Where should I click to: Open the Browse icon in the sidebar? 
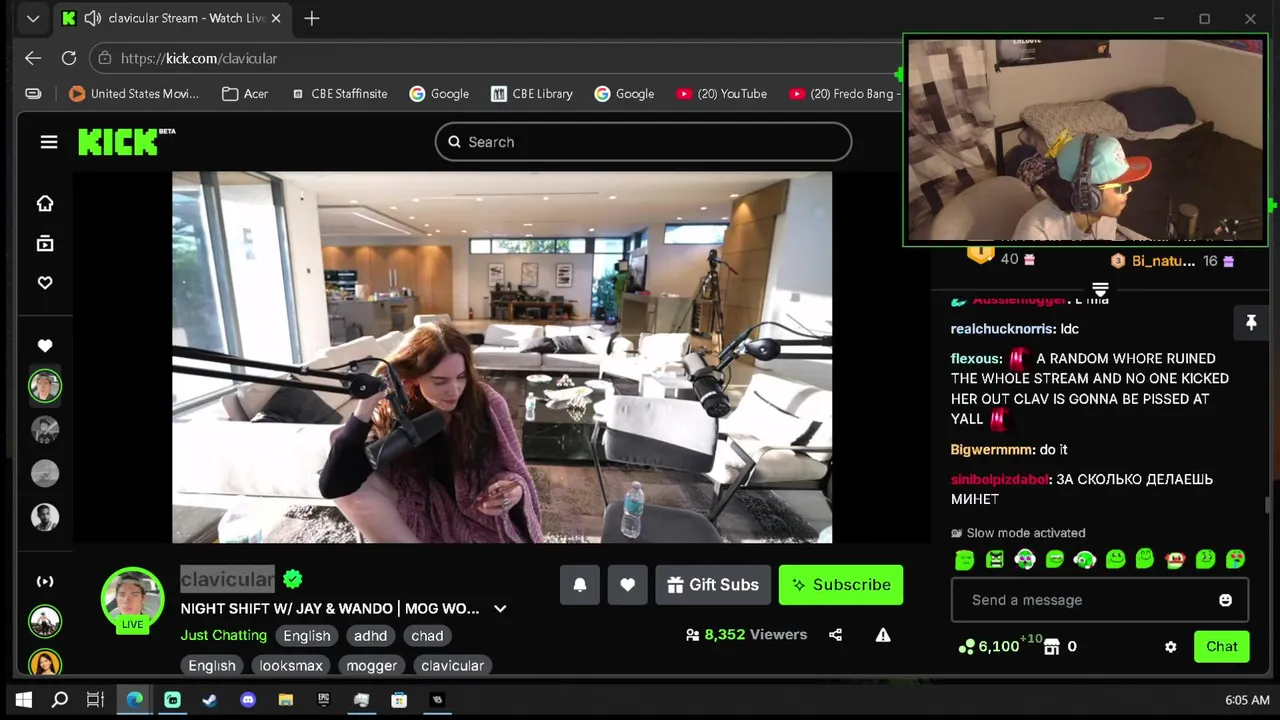pyautogui.click(x=45, y=243)
